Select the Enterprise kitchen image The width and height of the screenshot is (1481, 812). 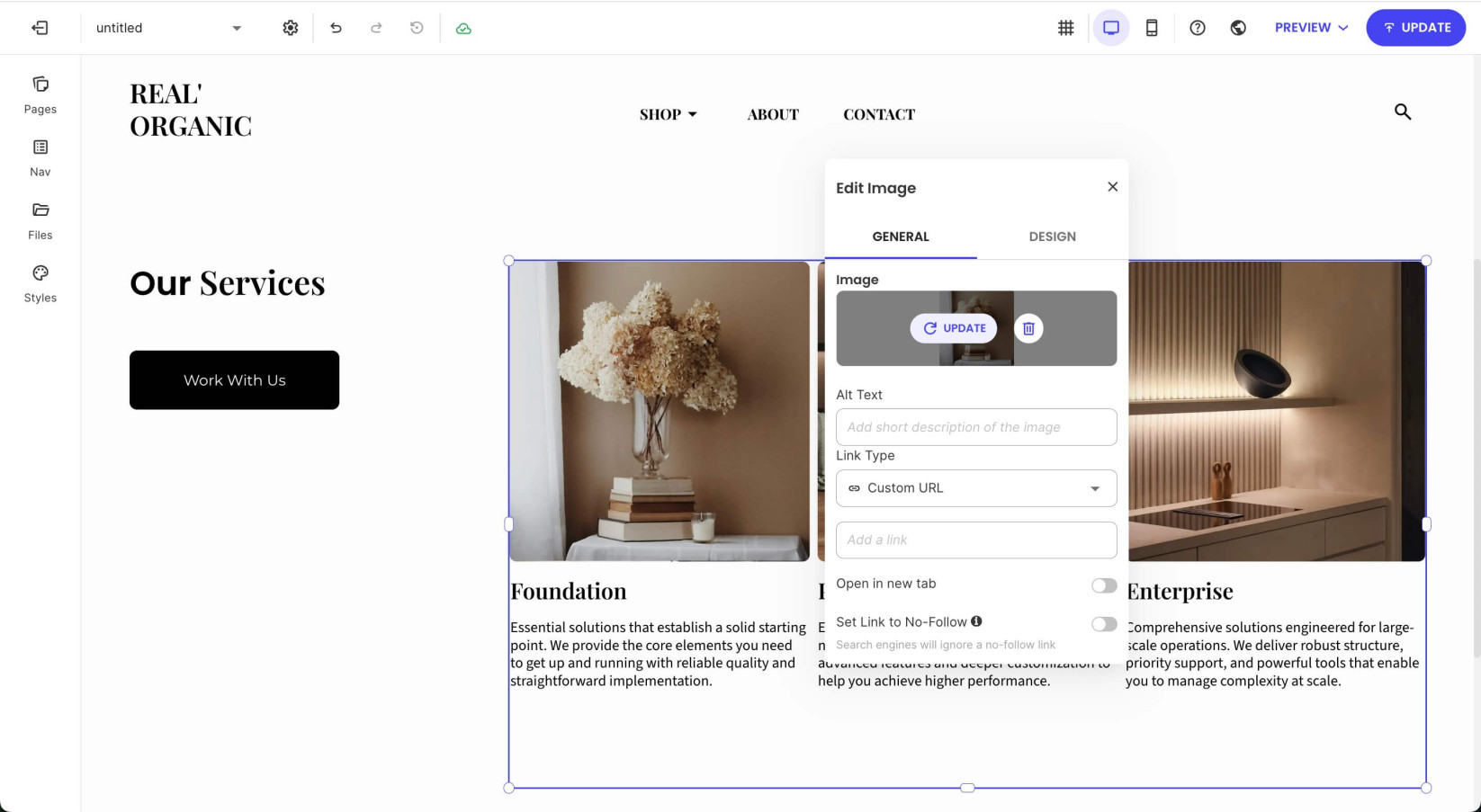(1276, 411)
